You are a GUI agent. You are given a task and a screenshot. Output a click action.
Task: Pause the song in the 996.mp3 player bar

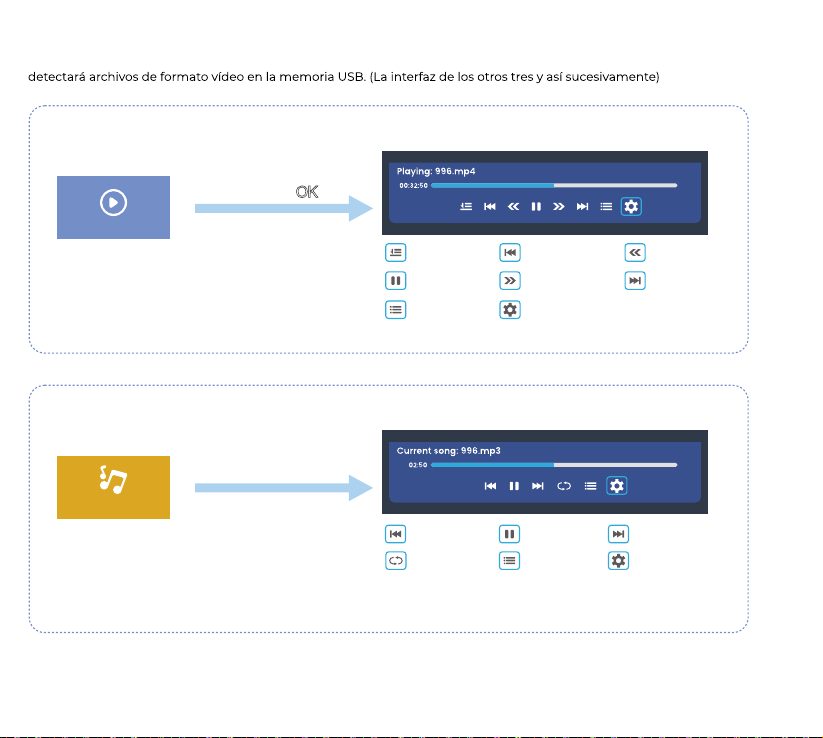pyautogui.click(x=514, y=486)
